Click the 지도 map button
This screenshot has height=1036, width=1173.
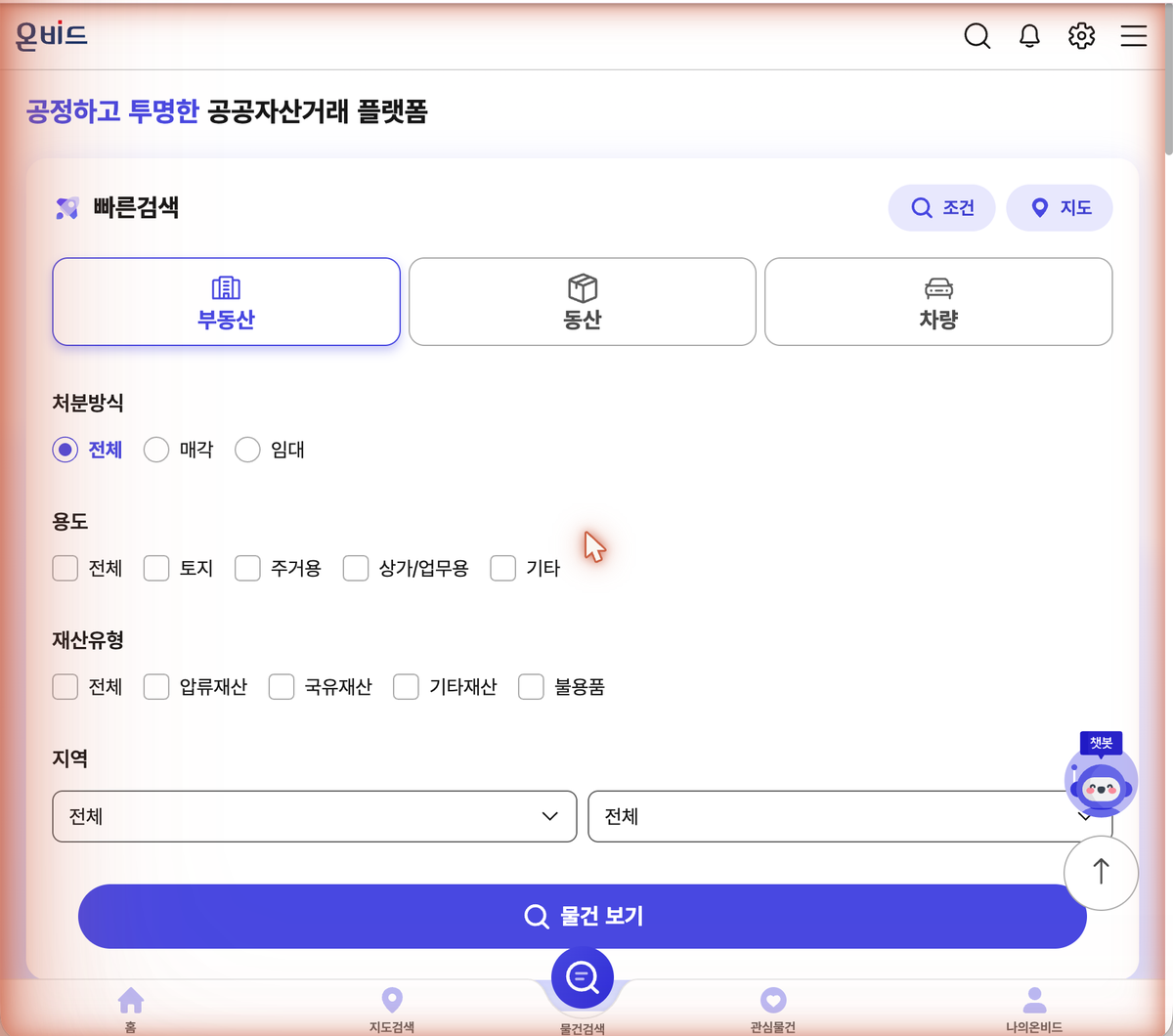1060,208
